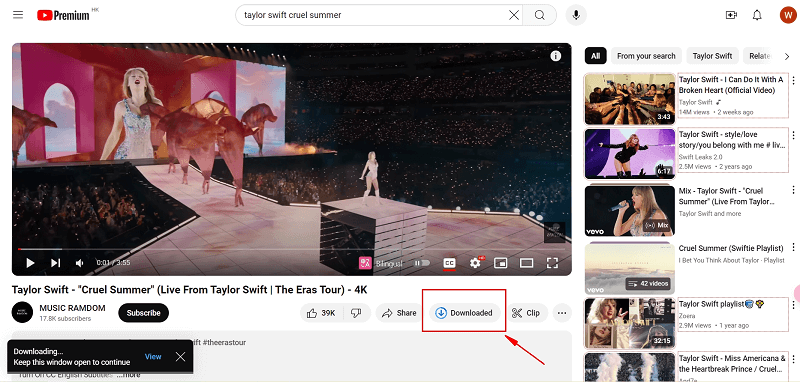Image resolution: width=800 pixels, height=382 pixels.
Task: Dislike this video
Action: click(357, 313)
